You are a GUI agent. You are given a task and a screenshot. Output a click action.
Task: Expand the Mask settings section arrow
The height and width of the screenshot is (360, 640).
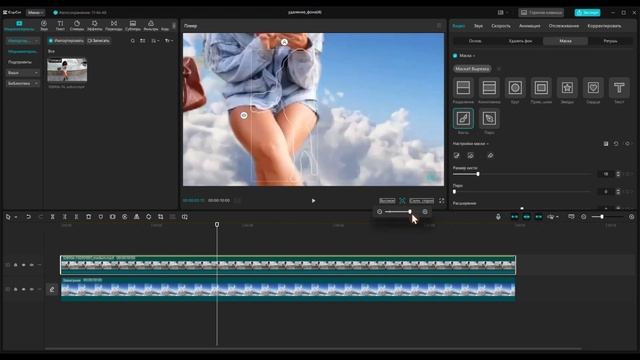487,144
